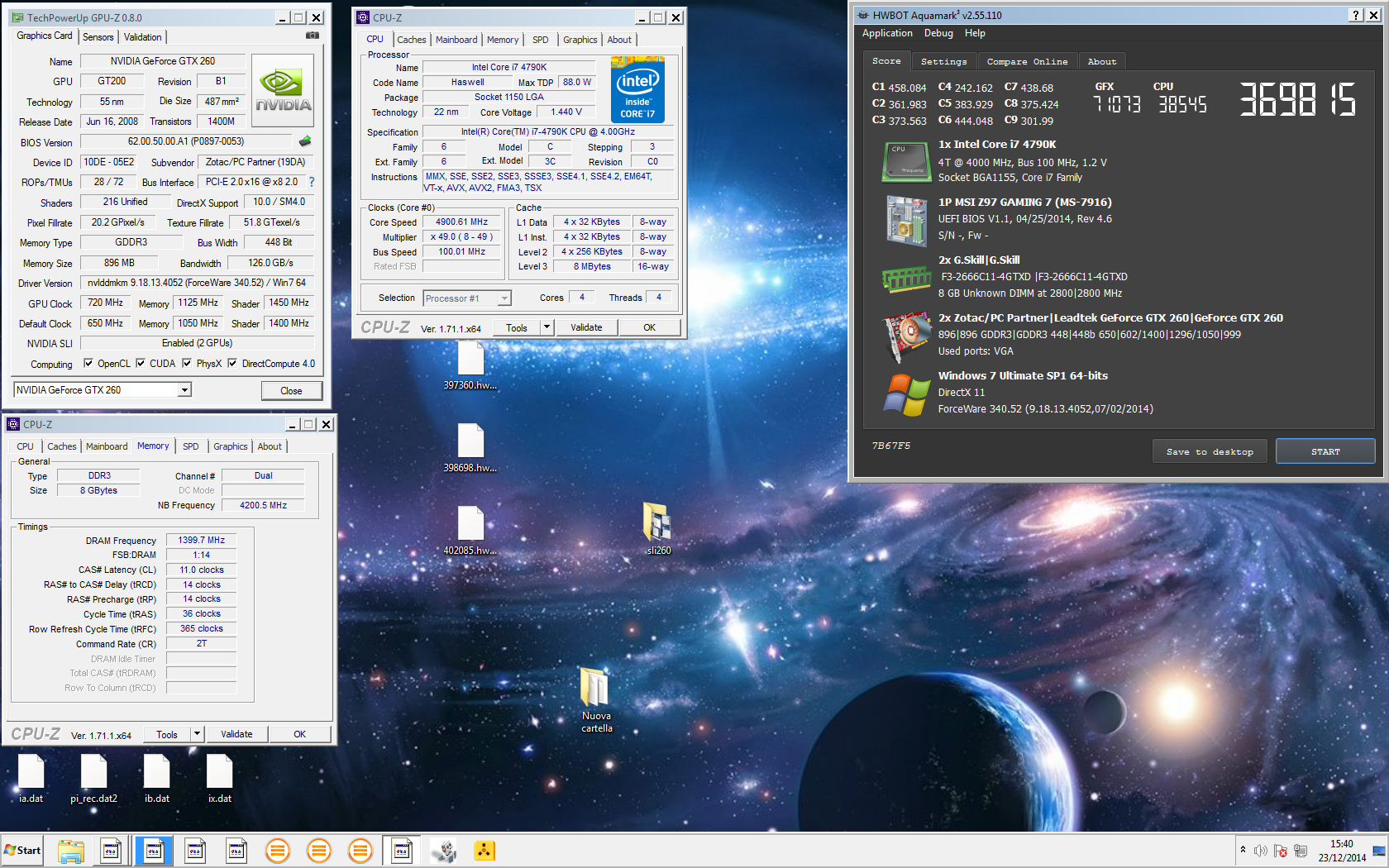Open Tools dropdown arrow in top CPU-Z
This screenshot has height=868, width=1389.
pyautogui.click(x=547, y=327)
